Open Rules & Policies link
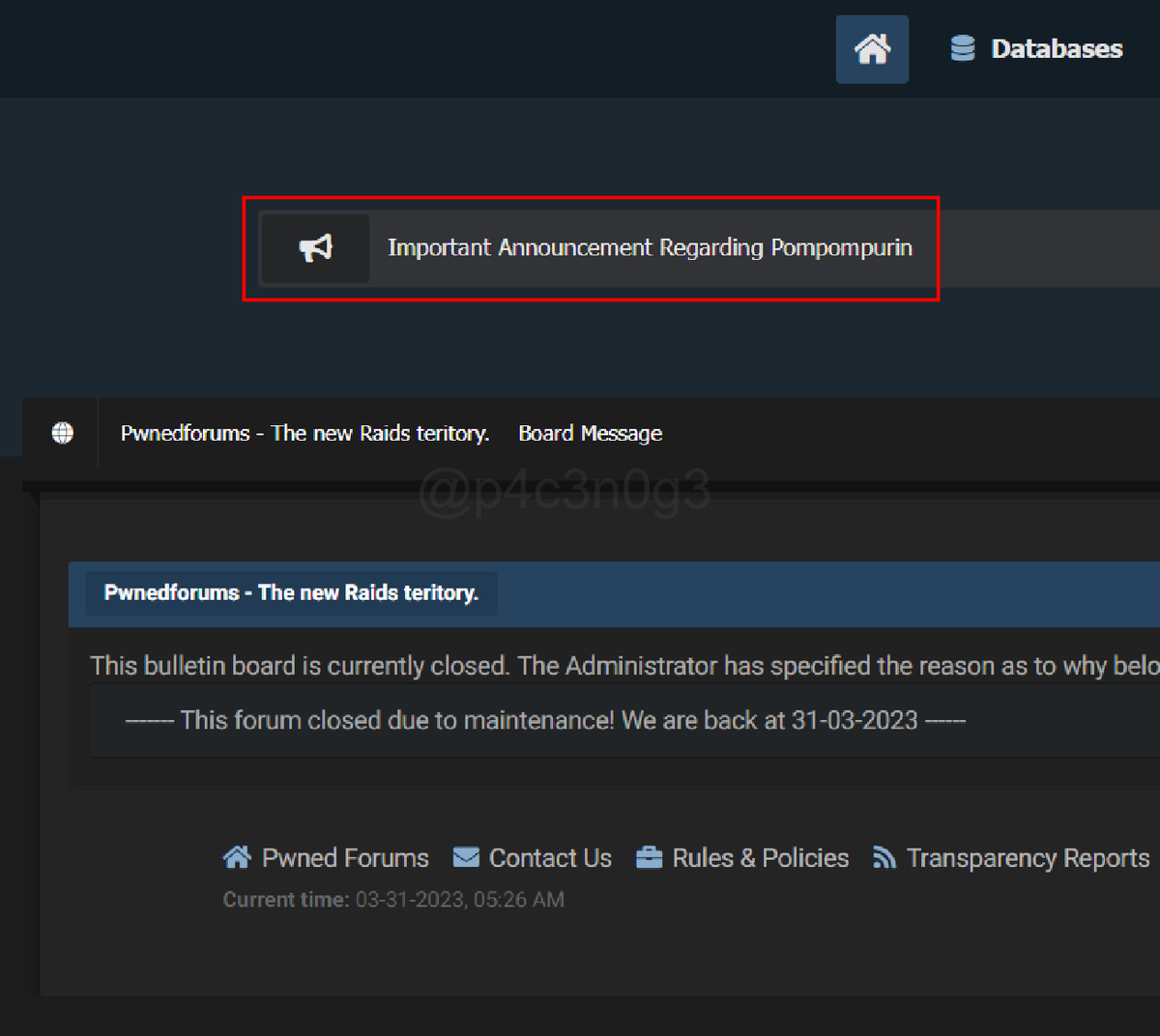 (x=760, y=857)
